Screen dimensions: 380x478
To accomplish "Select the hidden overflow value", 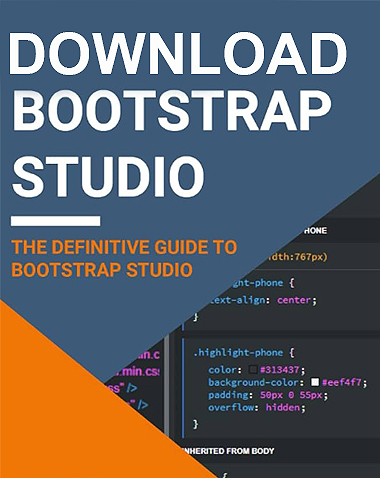I will pyautogui.click(x=283, y=407).
